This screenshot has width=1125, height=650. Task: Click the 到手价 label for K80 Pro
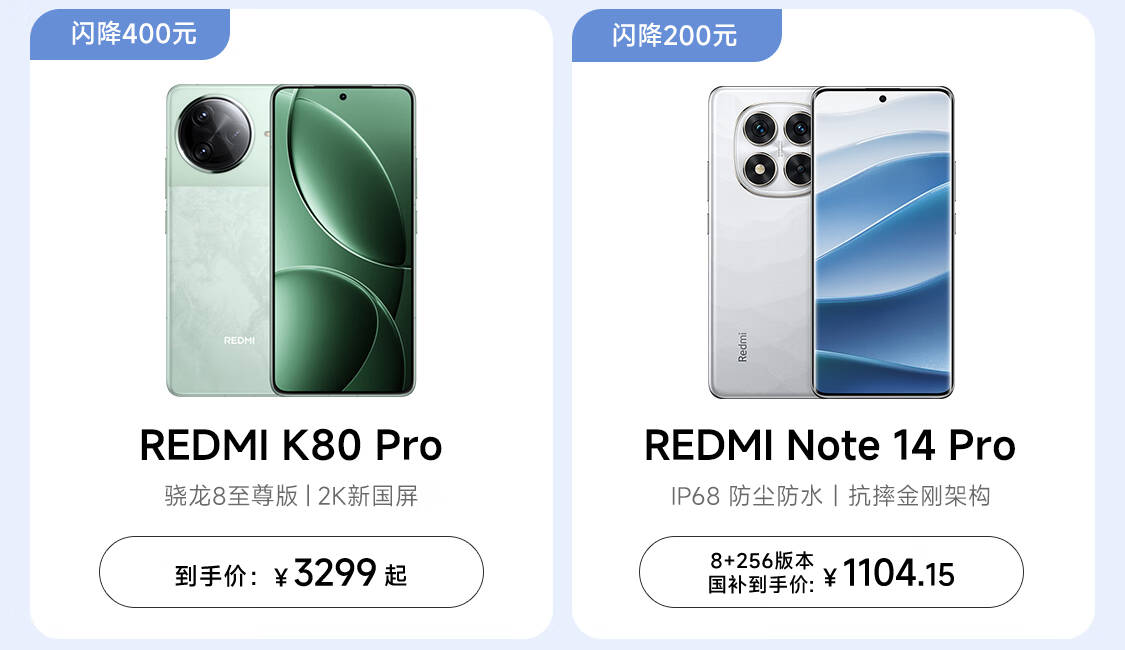tap(215, 575)
